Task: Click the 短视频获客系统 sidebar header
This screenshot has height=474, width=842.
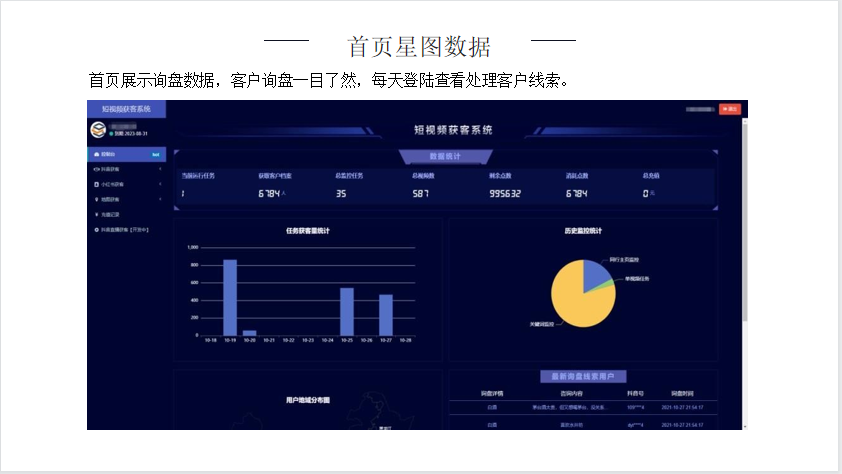Action: click(127, 109)
